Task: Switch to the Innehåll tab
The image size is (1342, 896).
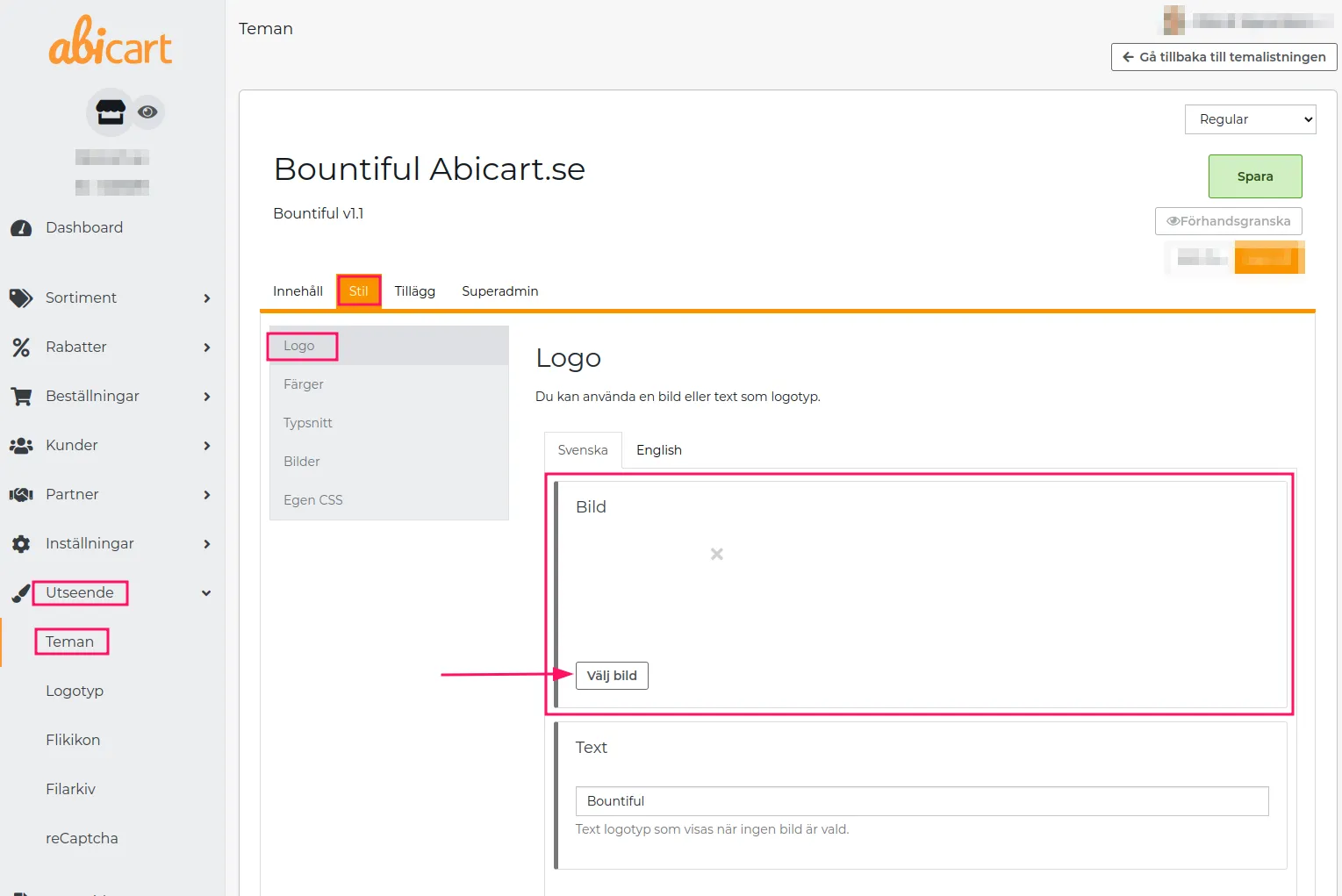Action: [x=298, y=291]
